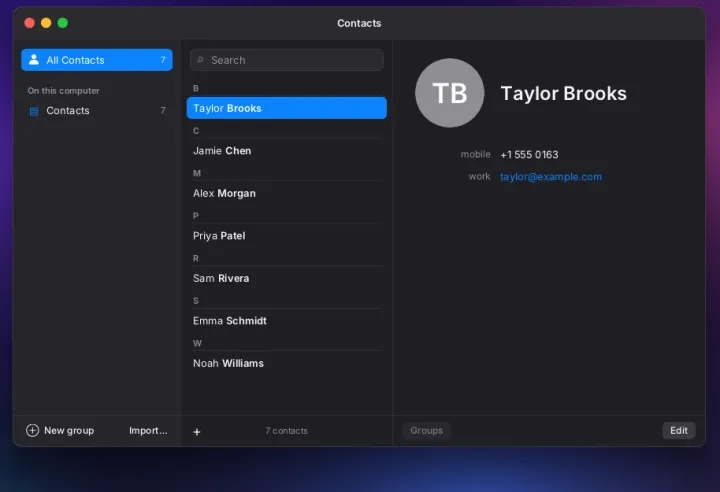
Task: Select Emma Schmidt contact
Action: [287, 321]
